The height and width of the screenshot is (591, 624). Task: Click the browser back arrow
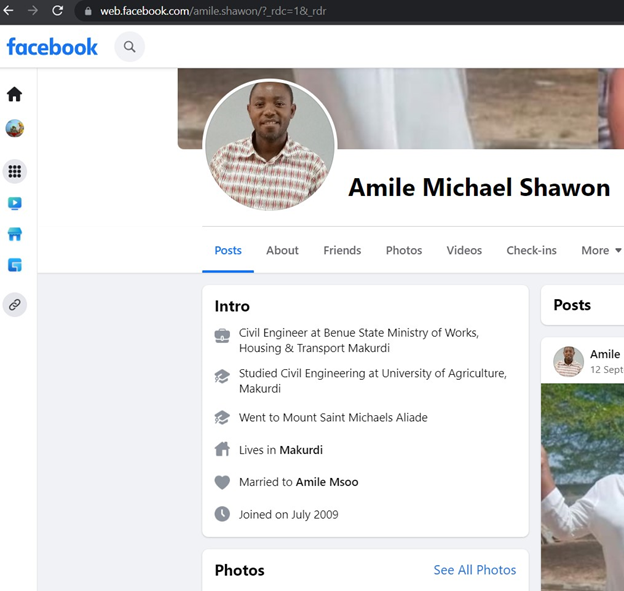tap(8, 11)
